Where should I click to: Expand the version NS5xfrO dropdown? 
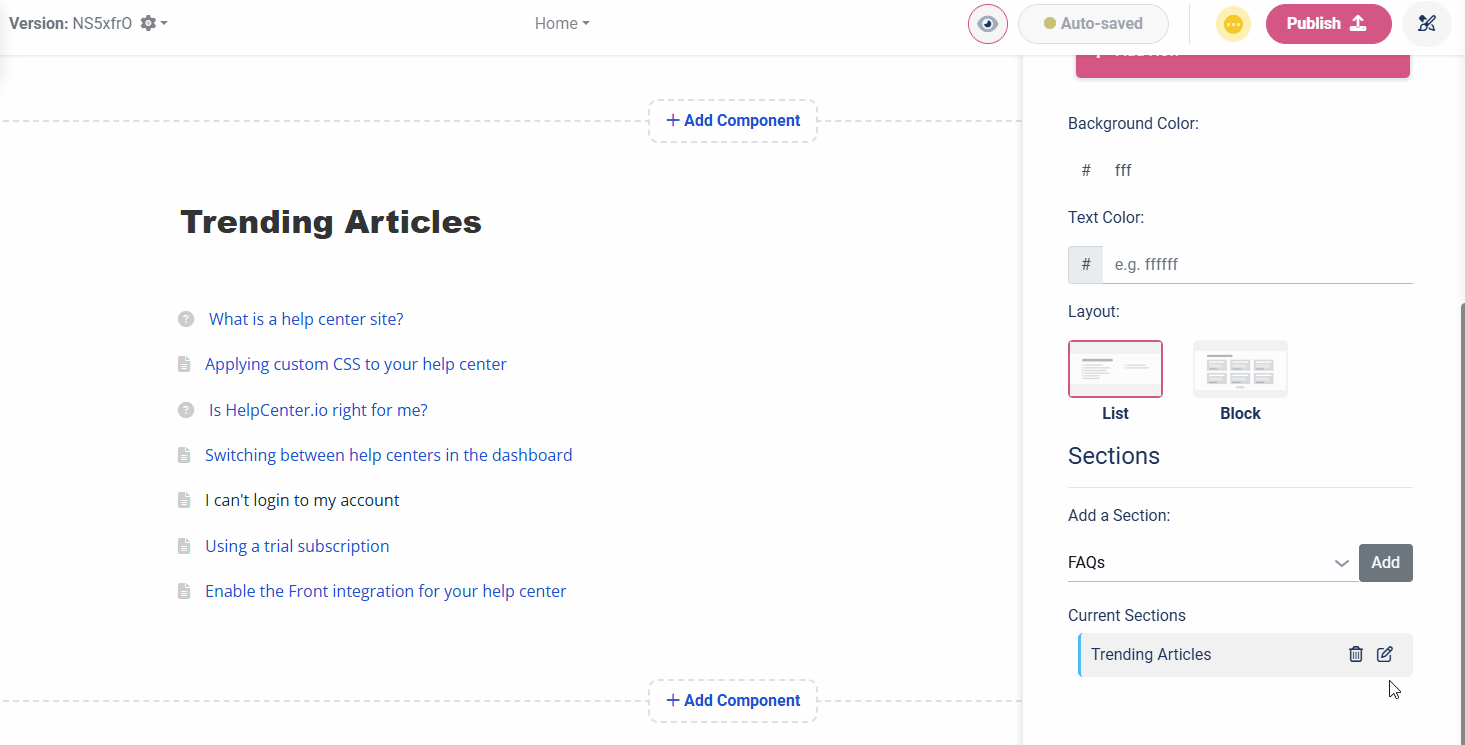pos(164,23)
